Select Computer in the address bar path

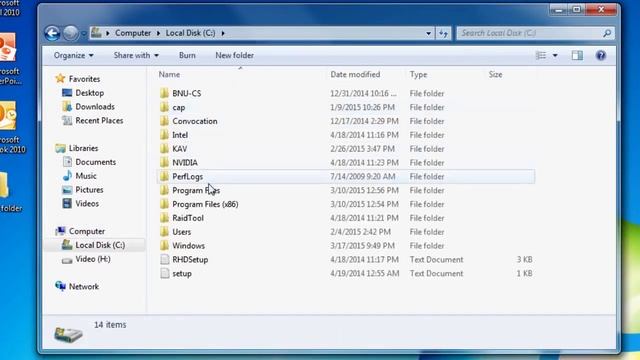click(133, 33)
